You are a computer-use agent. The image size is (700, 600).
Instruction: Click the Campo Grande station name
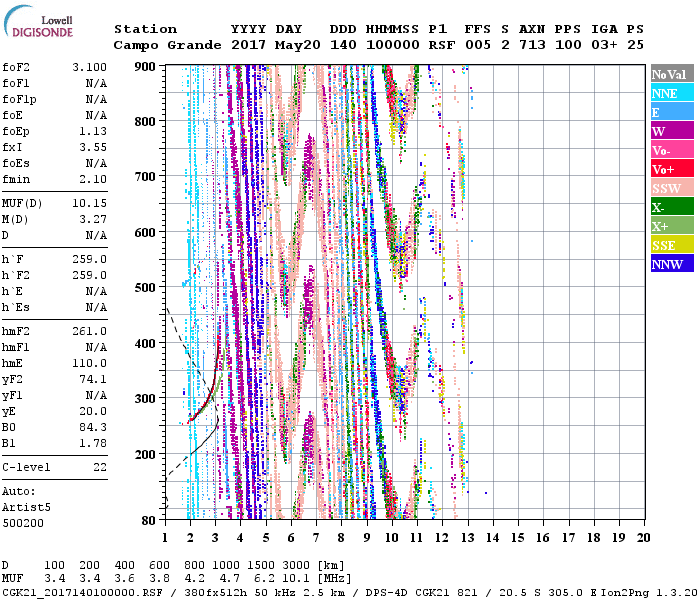click(x=164, y=45)
